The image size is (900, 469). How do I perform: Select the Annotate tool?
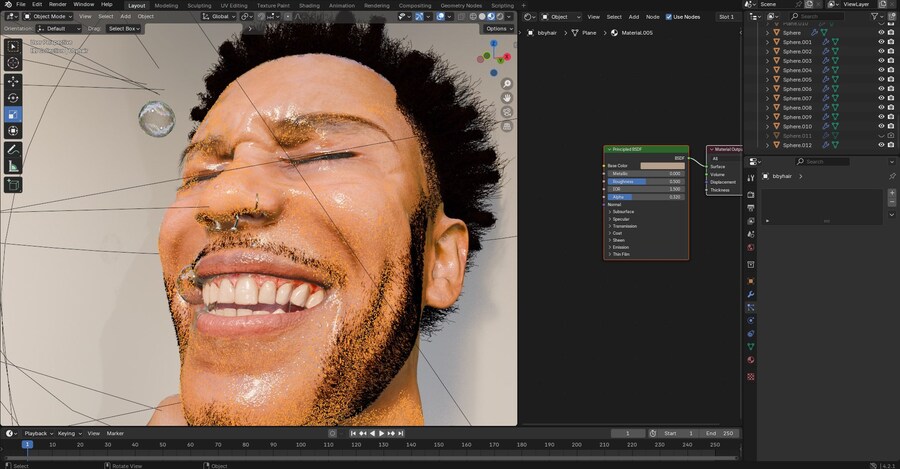(x=13, y=150)
